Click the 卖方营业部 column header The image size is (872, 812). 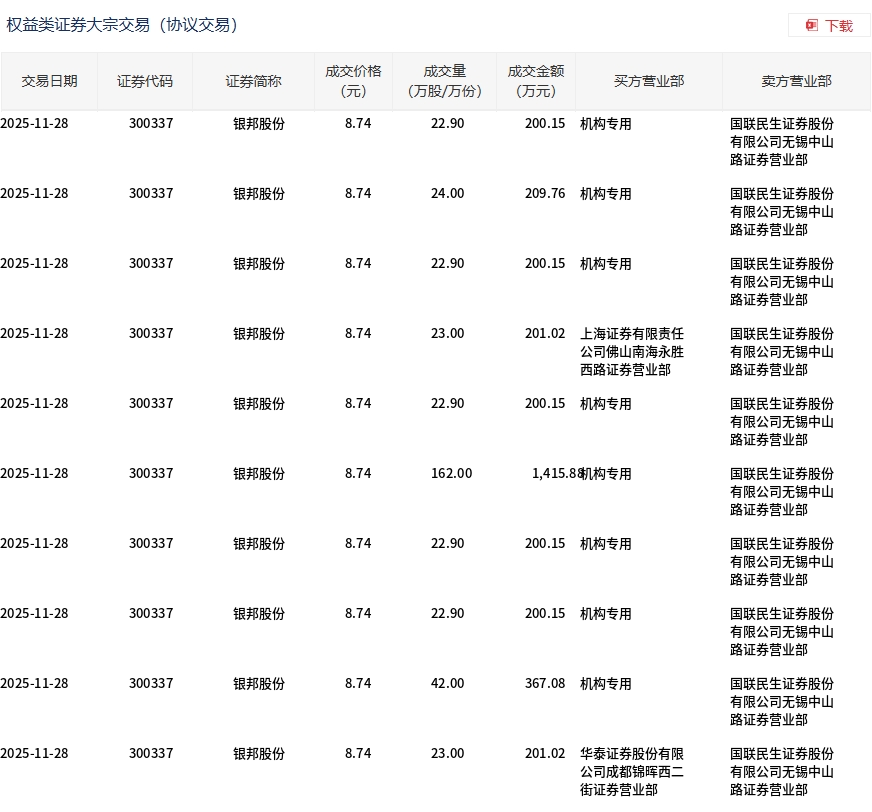[796, 81]
